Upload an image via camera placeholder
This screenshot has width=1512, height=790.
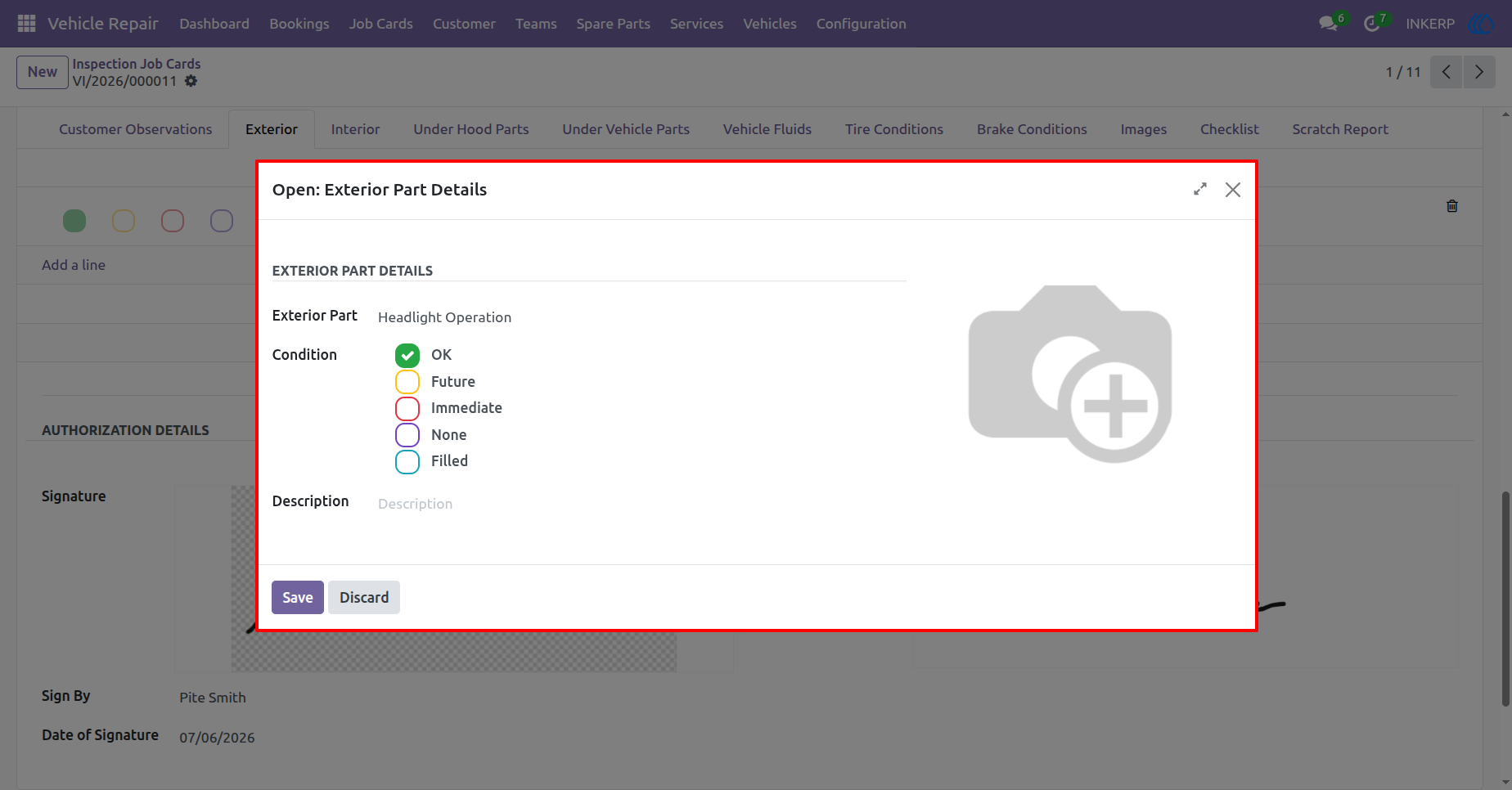1070,374
